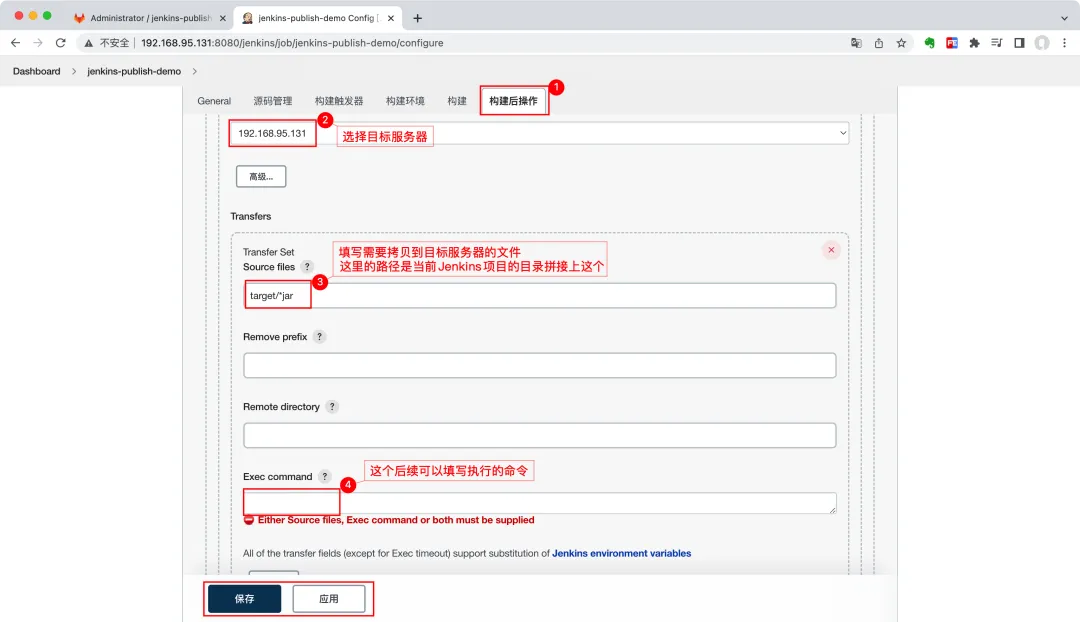Click the GitLab favicon on first tab

point(79,18)
